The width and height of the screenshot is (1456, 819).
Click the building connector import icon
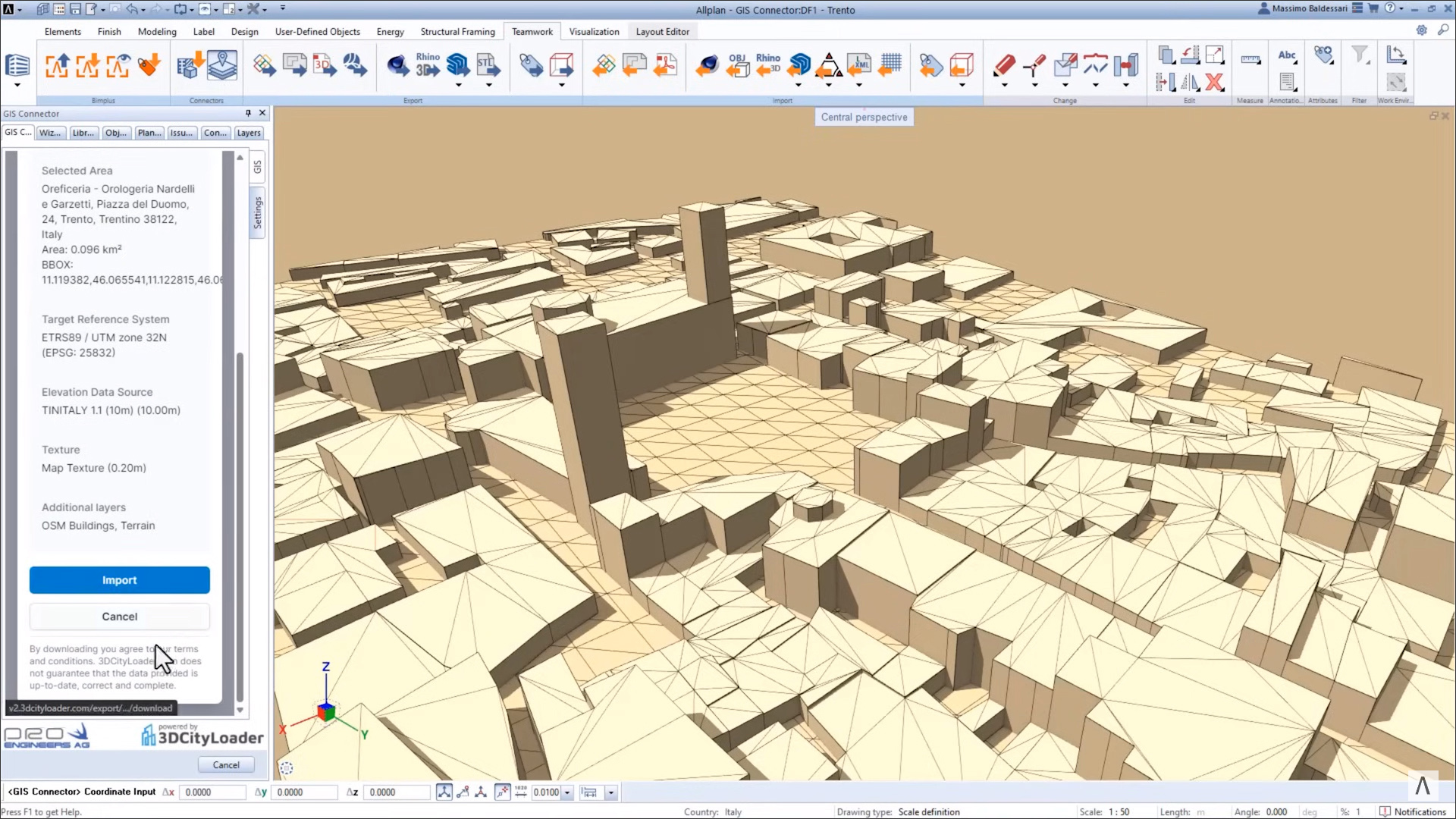point(190,65)
